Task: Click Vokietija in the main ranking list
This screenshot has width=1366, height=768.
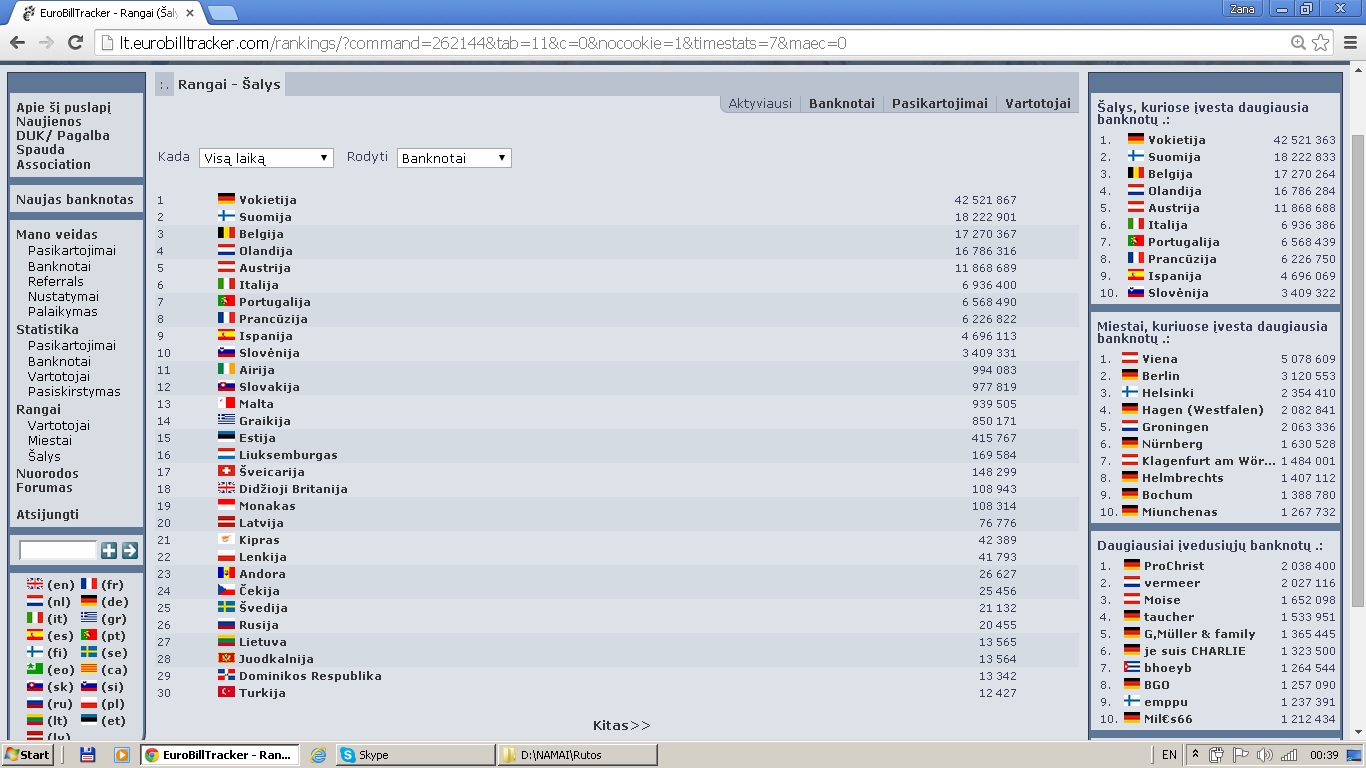Action: (267, 200)
